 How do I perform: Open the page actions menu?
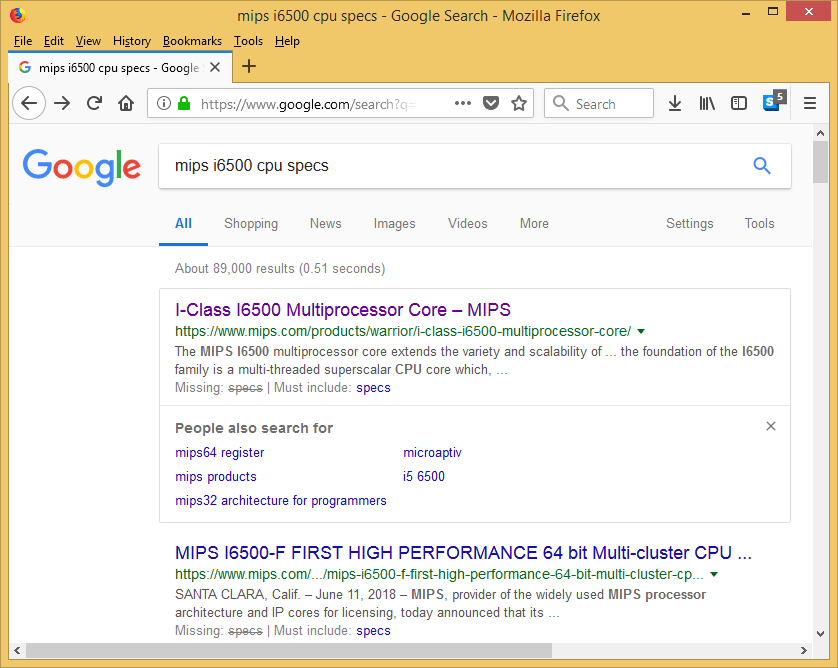[x=461, y=103]
